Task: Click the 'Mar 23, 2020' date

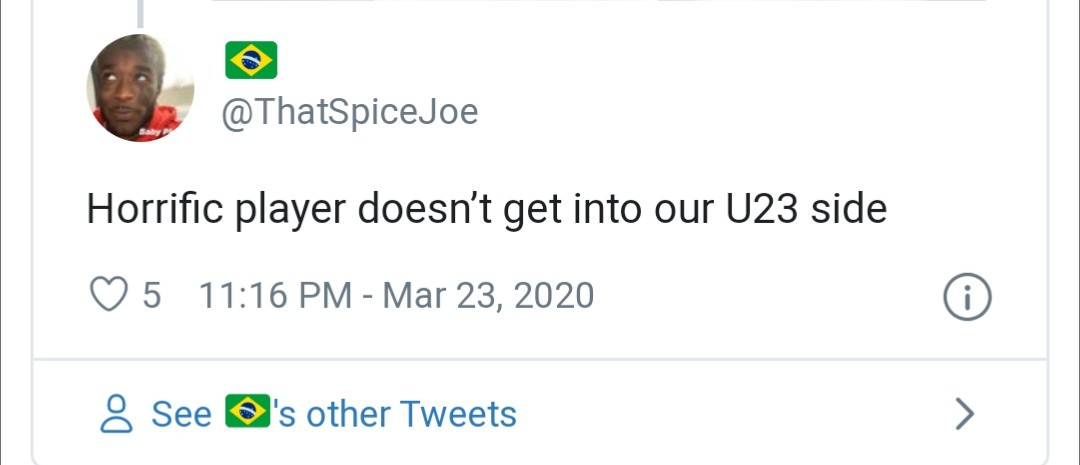Action: coord(488,295)
